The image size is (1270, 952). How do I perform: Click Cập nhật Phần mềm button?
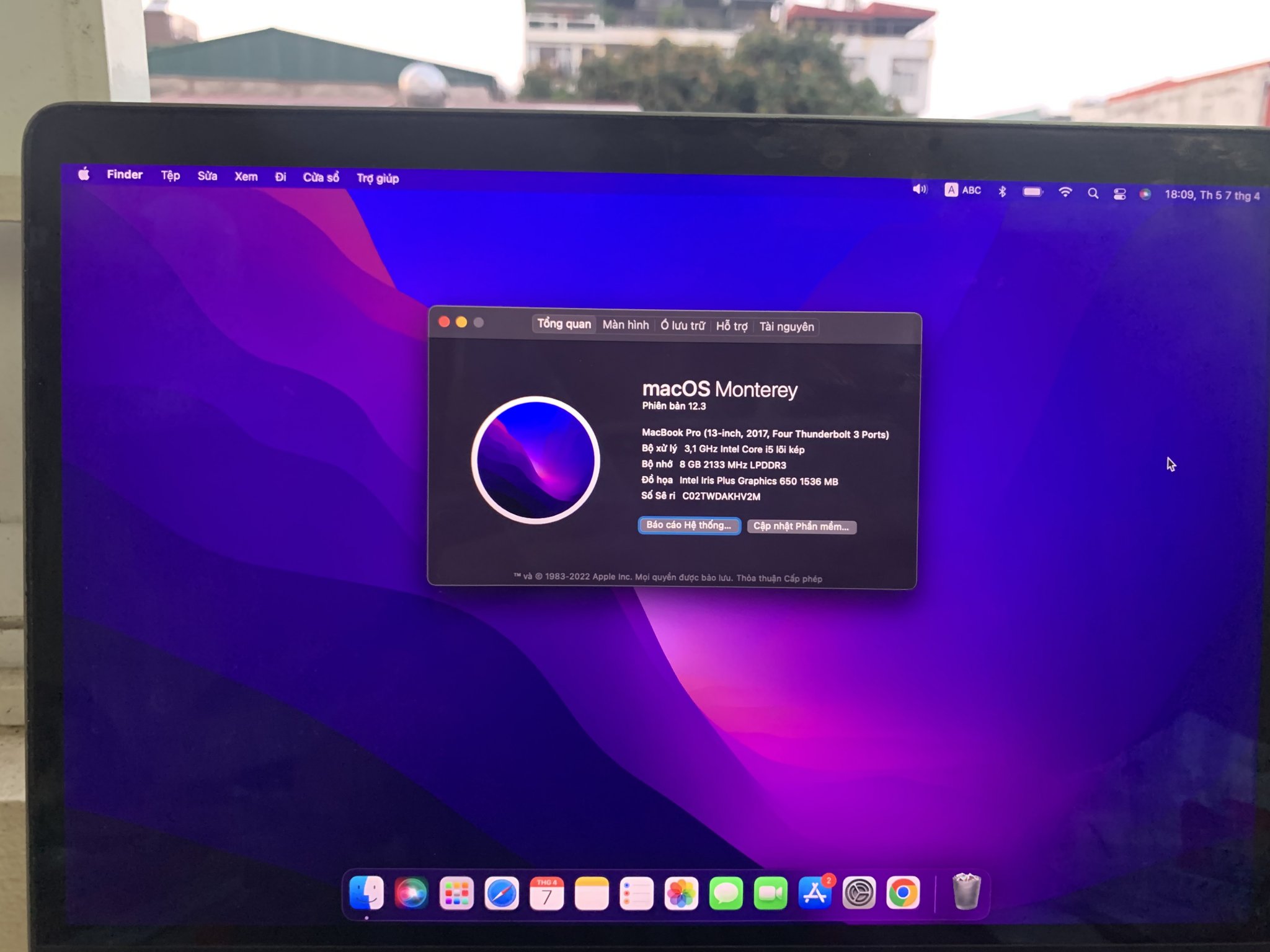[801, 526]
